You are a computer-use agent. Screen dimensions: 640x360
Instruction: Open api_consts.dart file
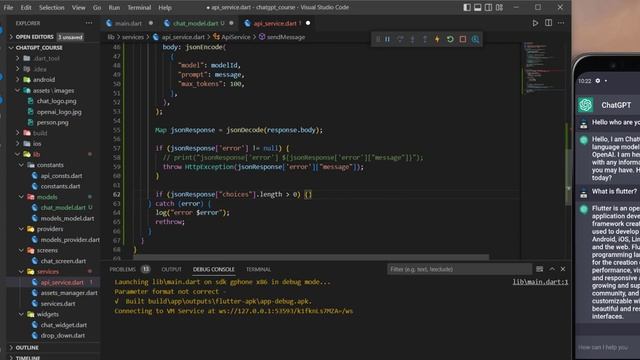click(x=61, y=176)
